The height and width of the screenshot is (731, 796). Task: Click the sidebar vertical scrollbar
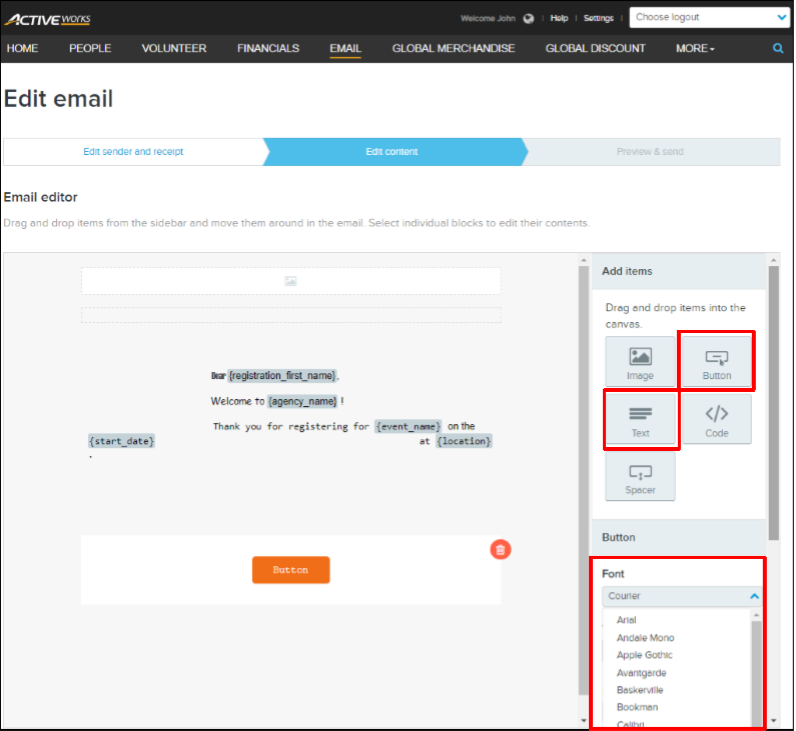pos(773,400)
